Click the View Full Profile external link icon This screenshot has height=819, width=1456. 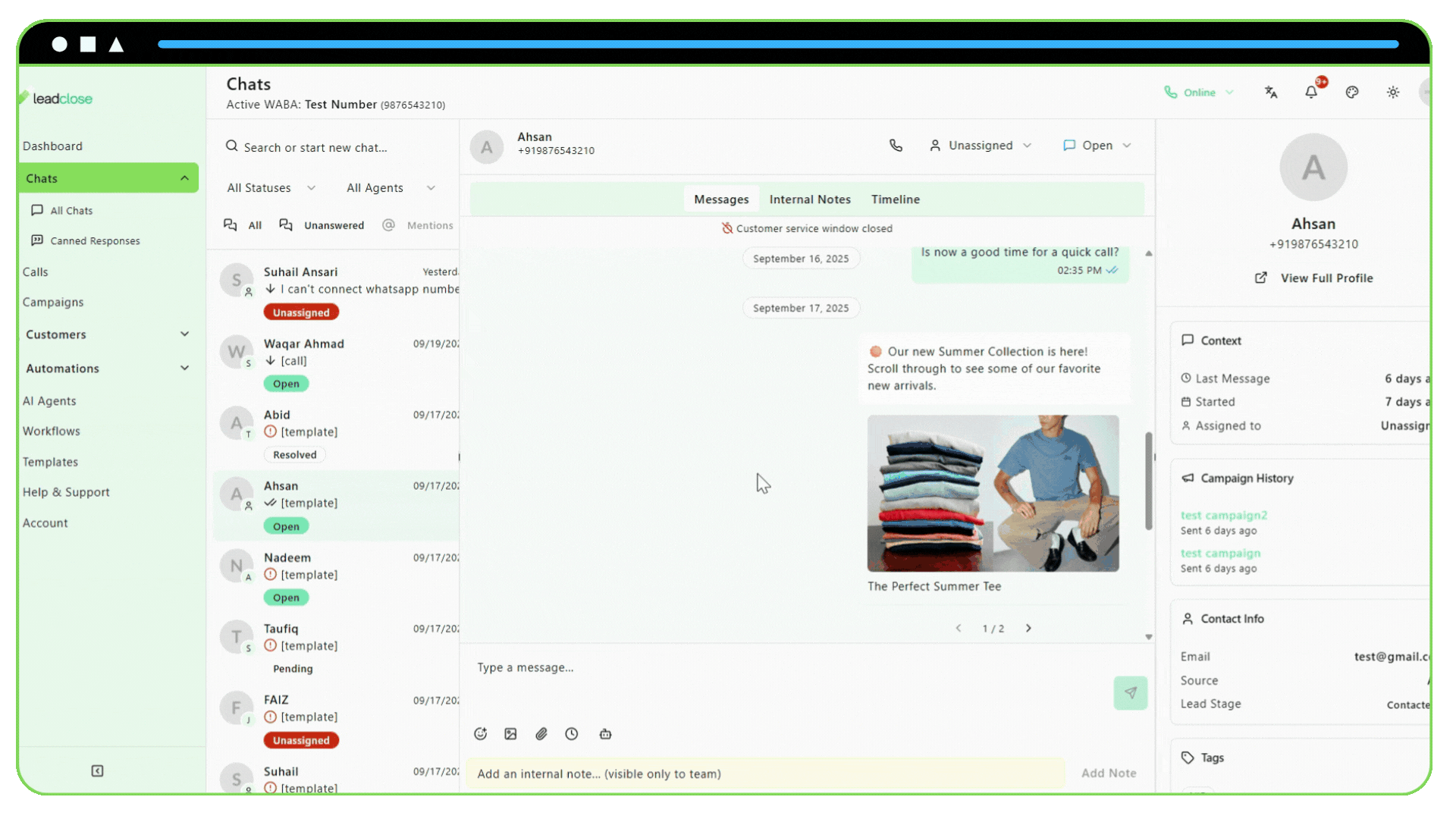pos(1261,278)
